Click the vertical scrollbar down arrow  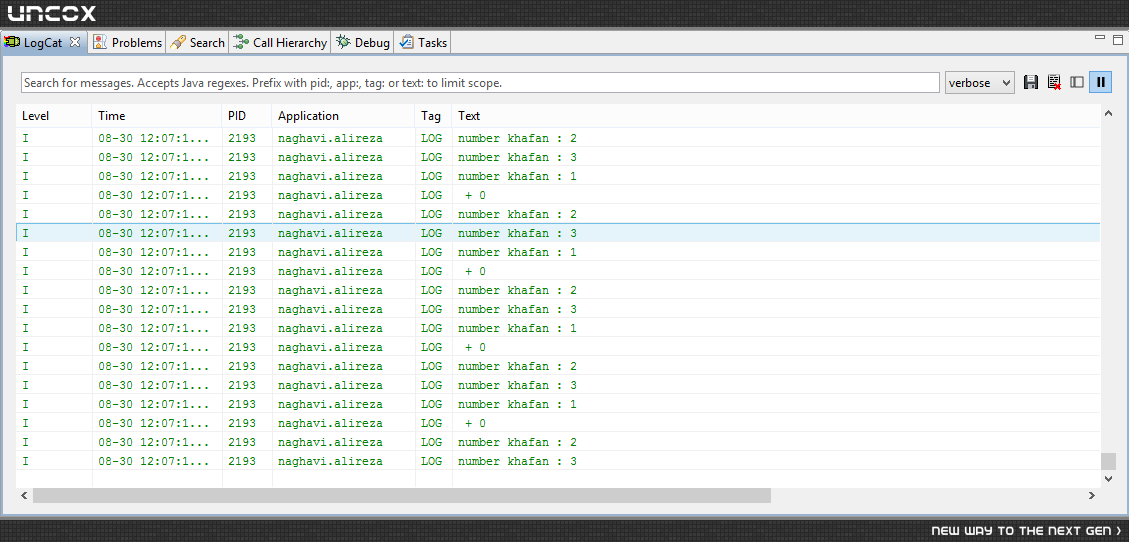(1108, 478)
